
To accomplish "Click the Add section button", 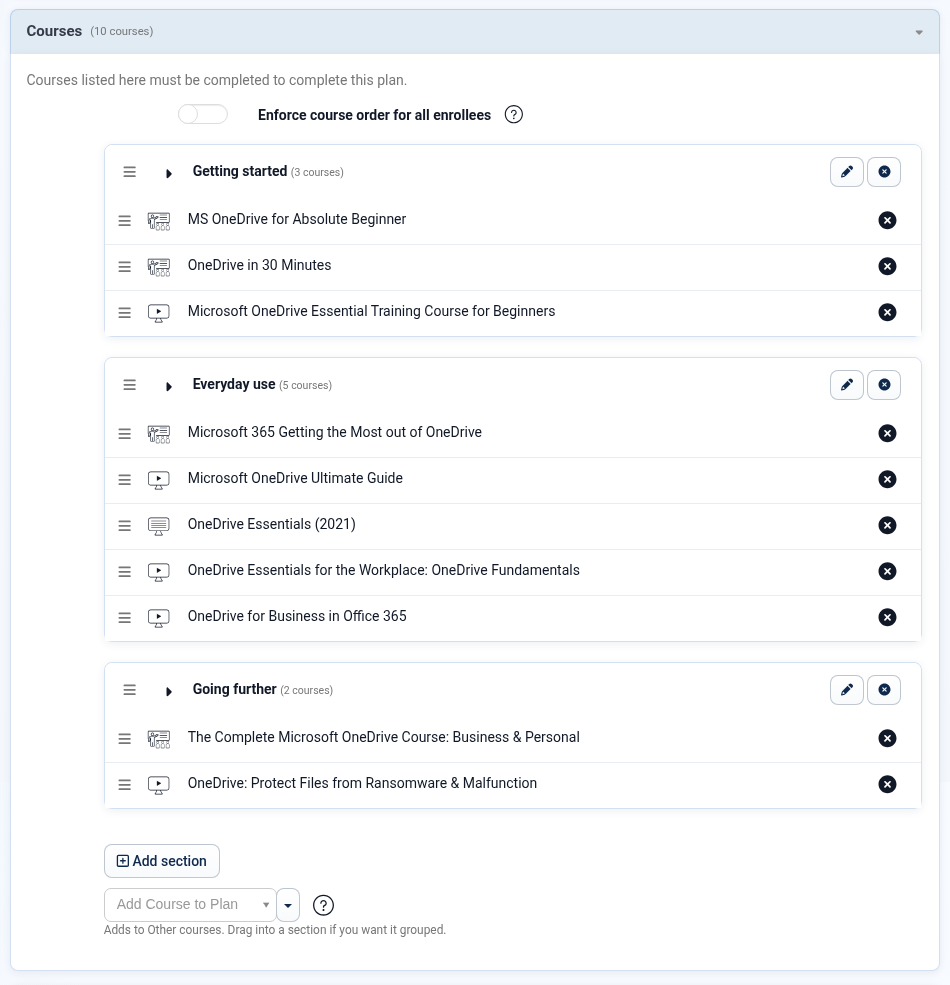I will 161,861.
